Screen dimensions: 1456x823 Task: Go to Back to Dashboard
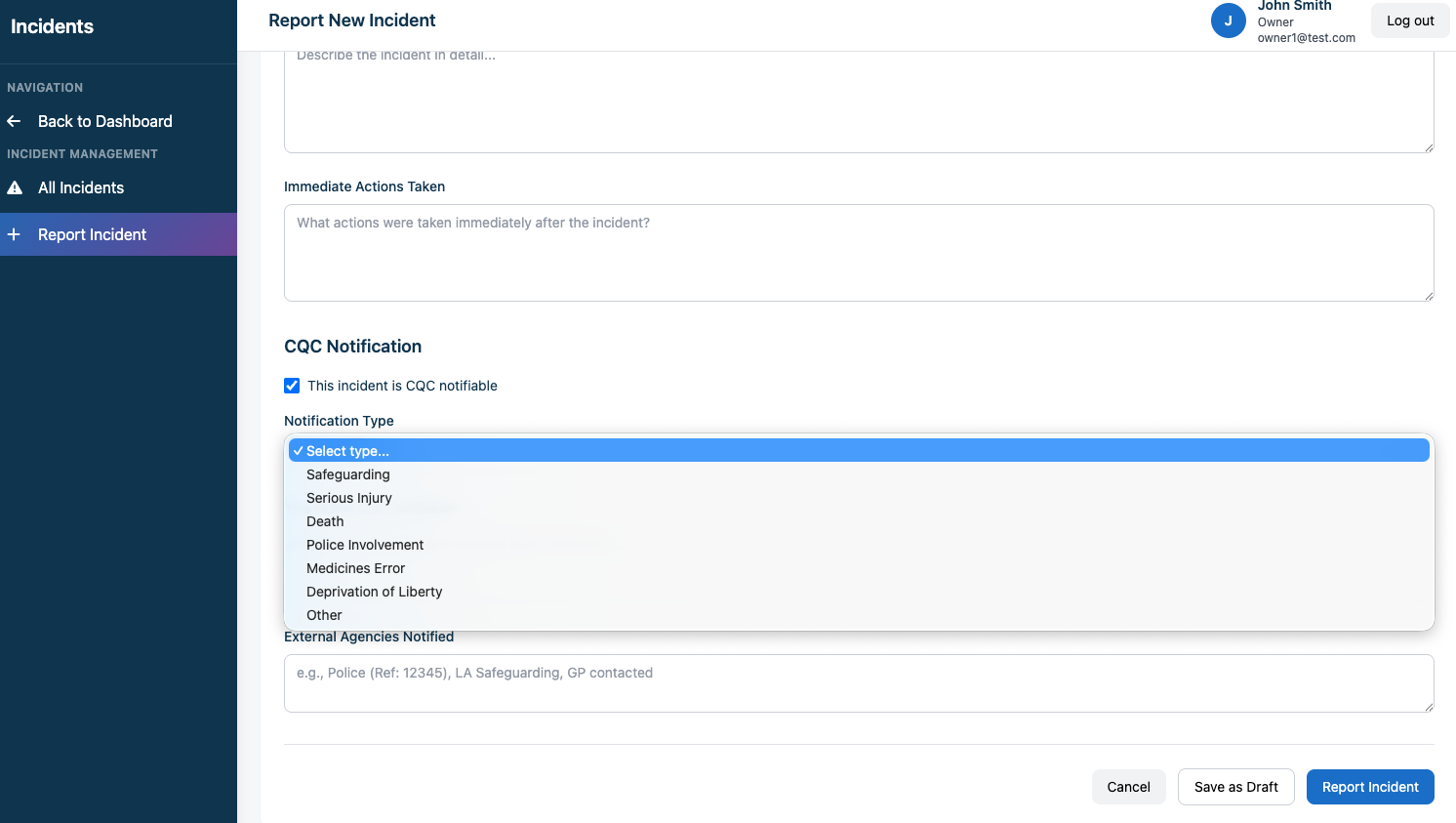point(104,121)
